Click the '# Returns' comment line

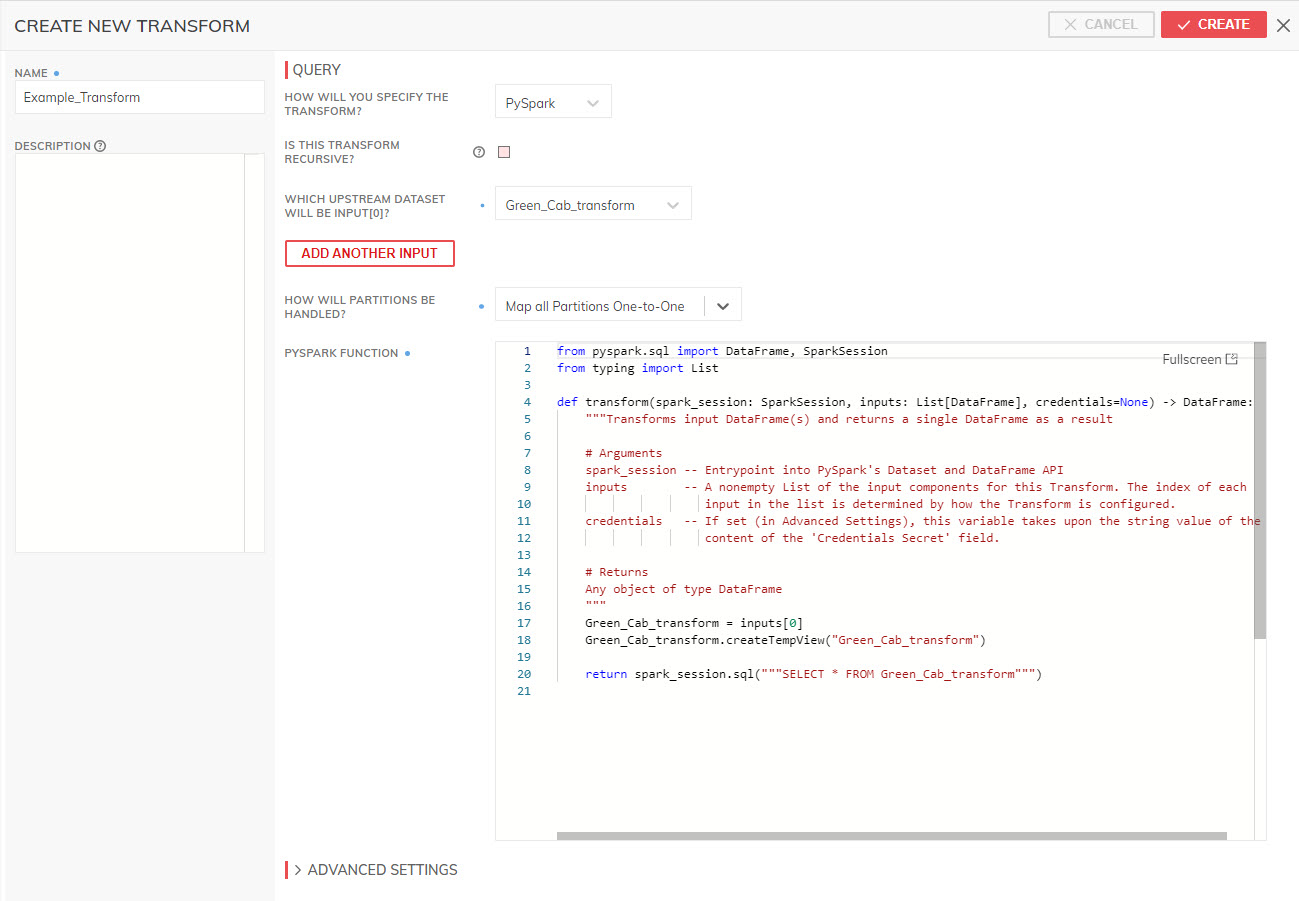click(616, 572)
